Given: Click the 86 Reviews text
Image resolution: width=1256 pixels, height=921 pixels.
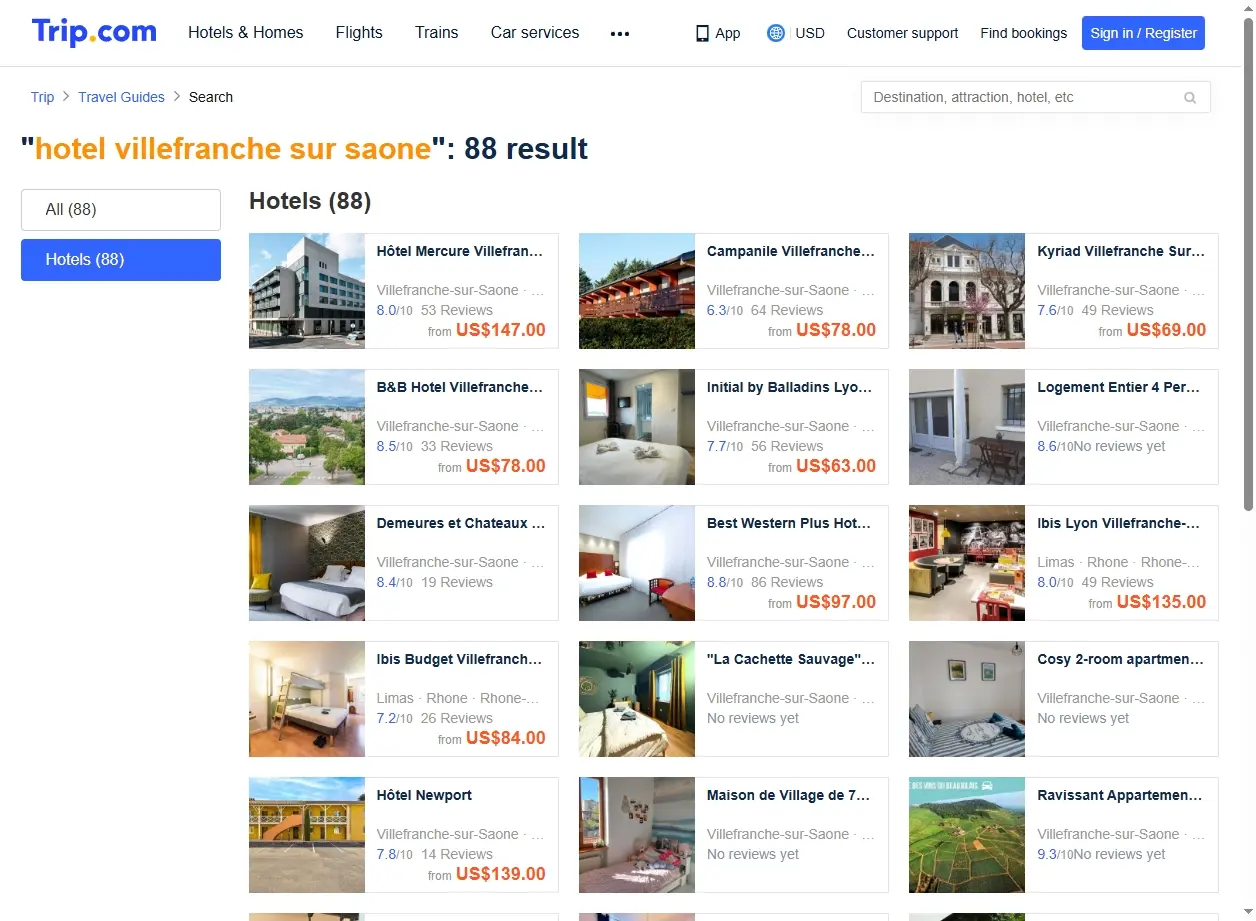Looking at the screenshot, I should click(787, 582).
